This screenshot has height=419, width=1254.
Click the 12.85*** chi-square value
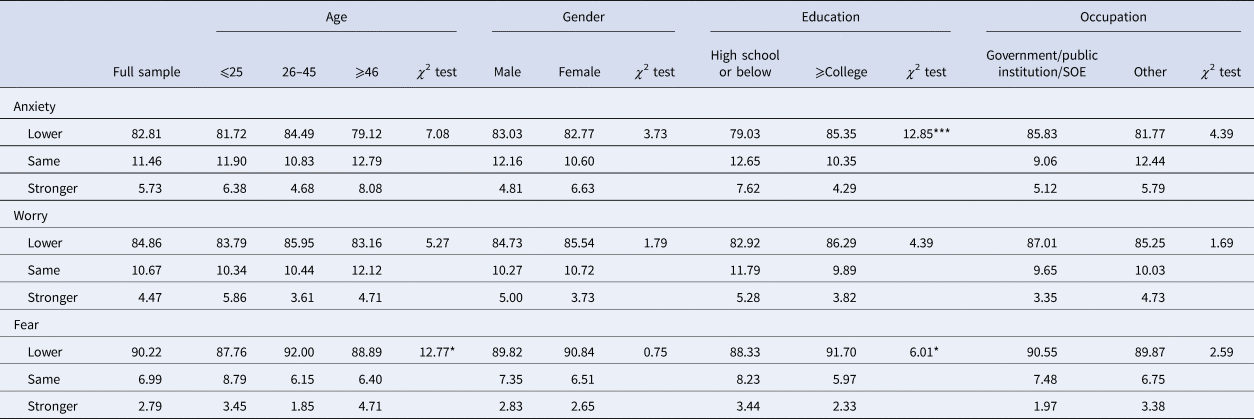tap(922, 136)
